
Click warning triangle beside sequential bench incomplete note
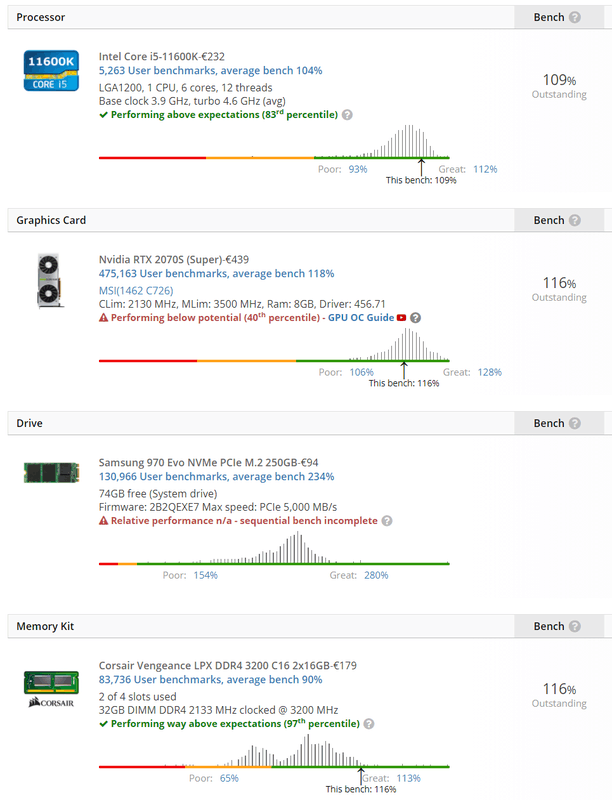(104, 519)
